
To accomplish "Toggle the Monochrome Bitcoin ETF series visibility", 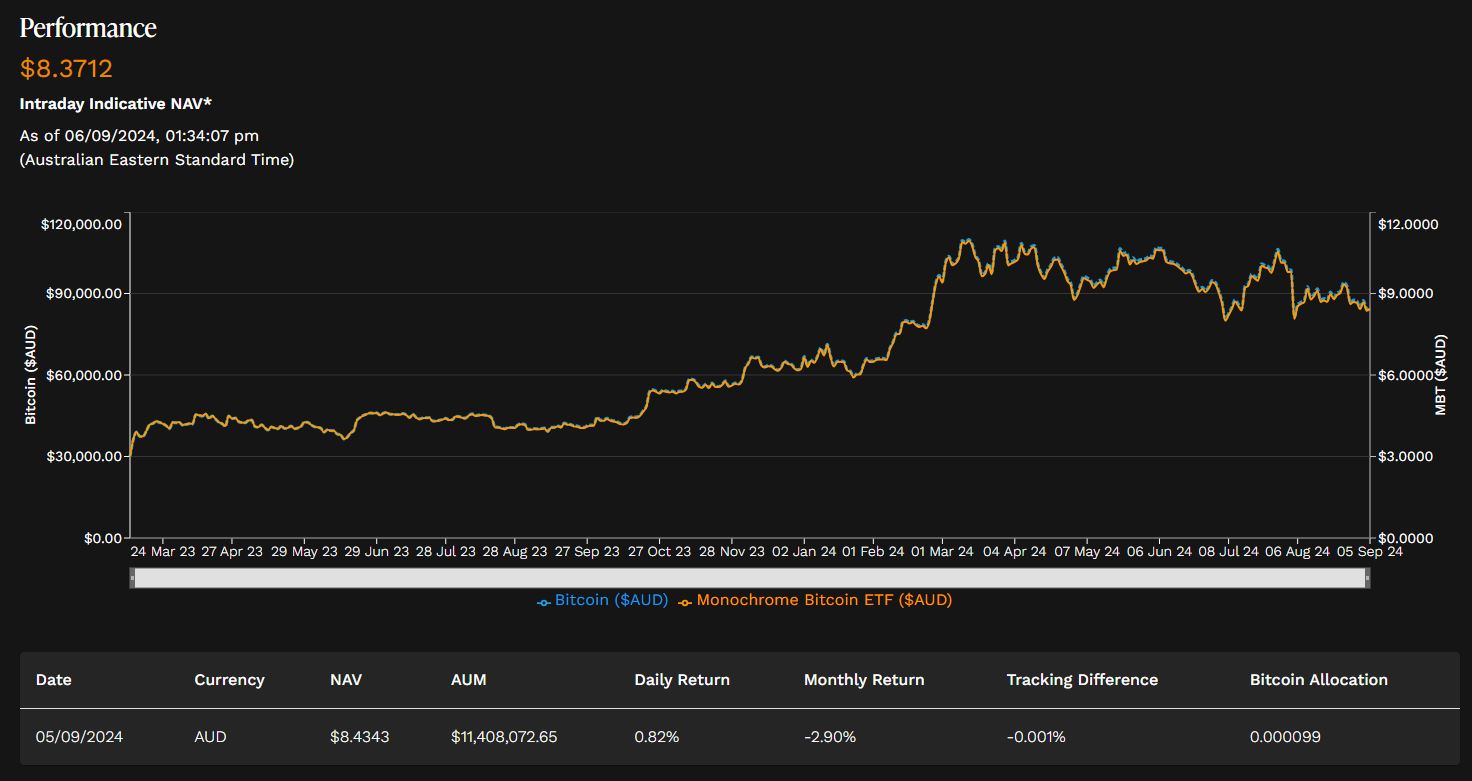I will click(x=826, y=600).
